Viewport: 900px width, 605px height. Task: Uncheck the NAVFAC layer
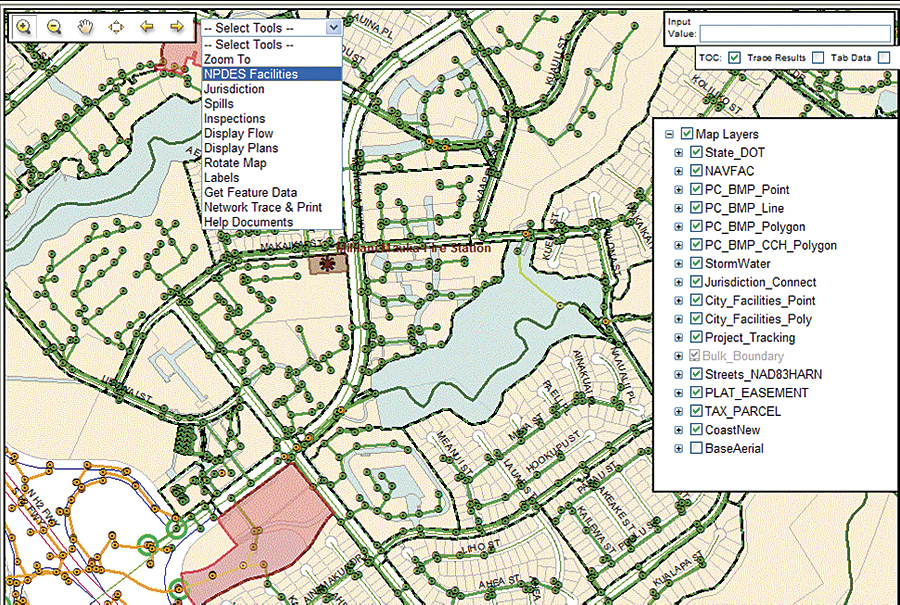click(696, 170)
